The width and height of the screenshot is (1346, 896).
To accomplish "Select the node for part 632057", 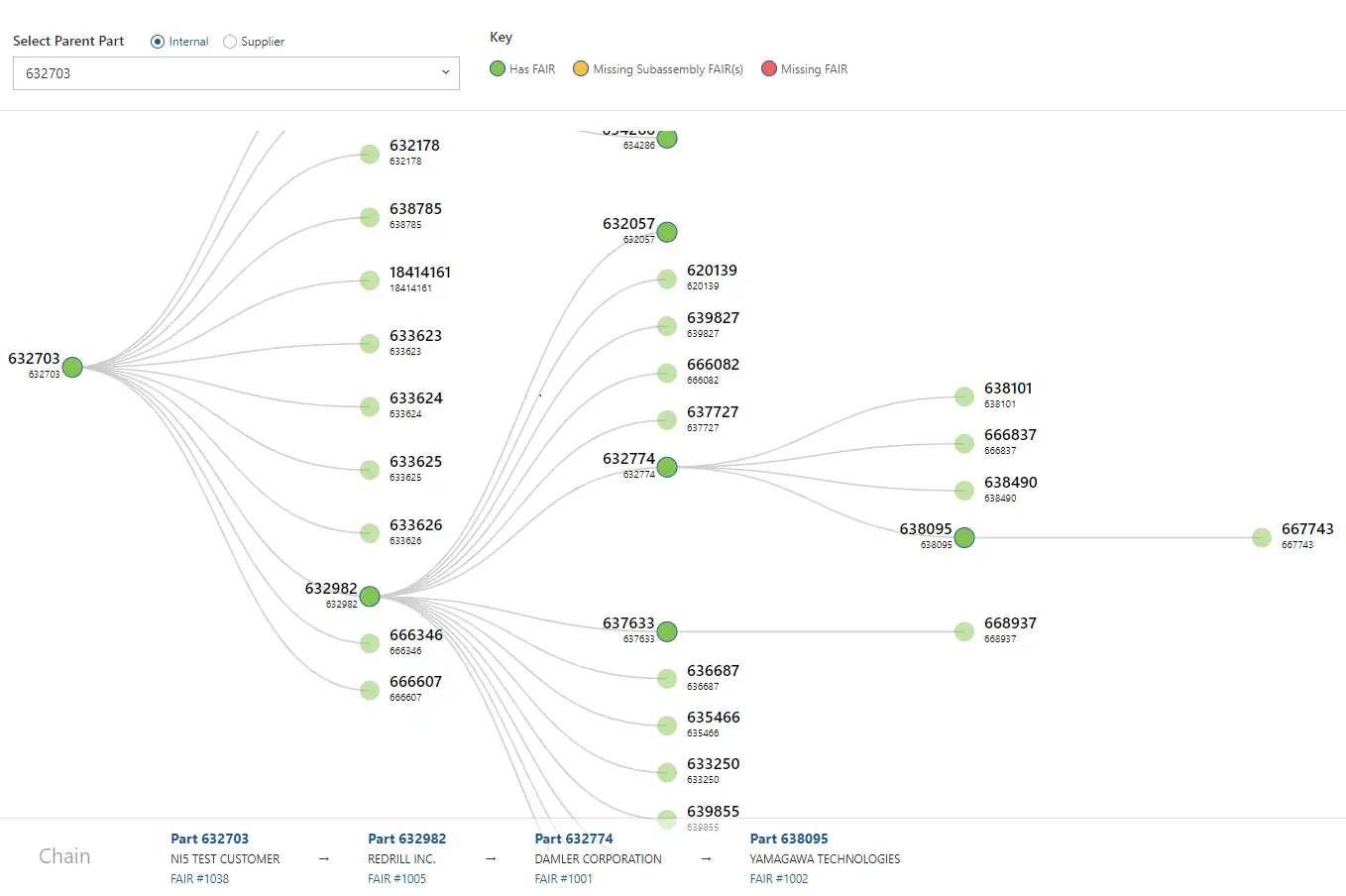I will tap(666, 232).
